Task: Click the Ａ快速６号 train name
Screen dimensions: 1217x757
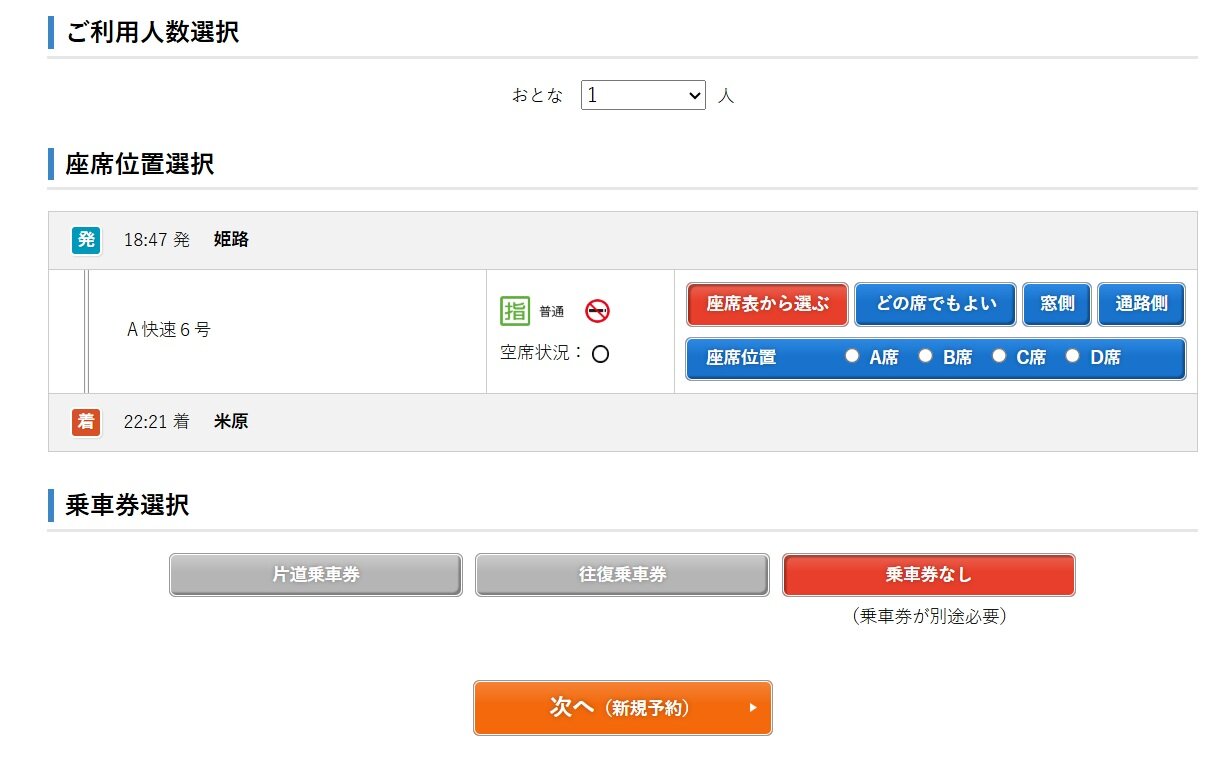Action: (x=168, y=330)
